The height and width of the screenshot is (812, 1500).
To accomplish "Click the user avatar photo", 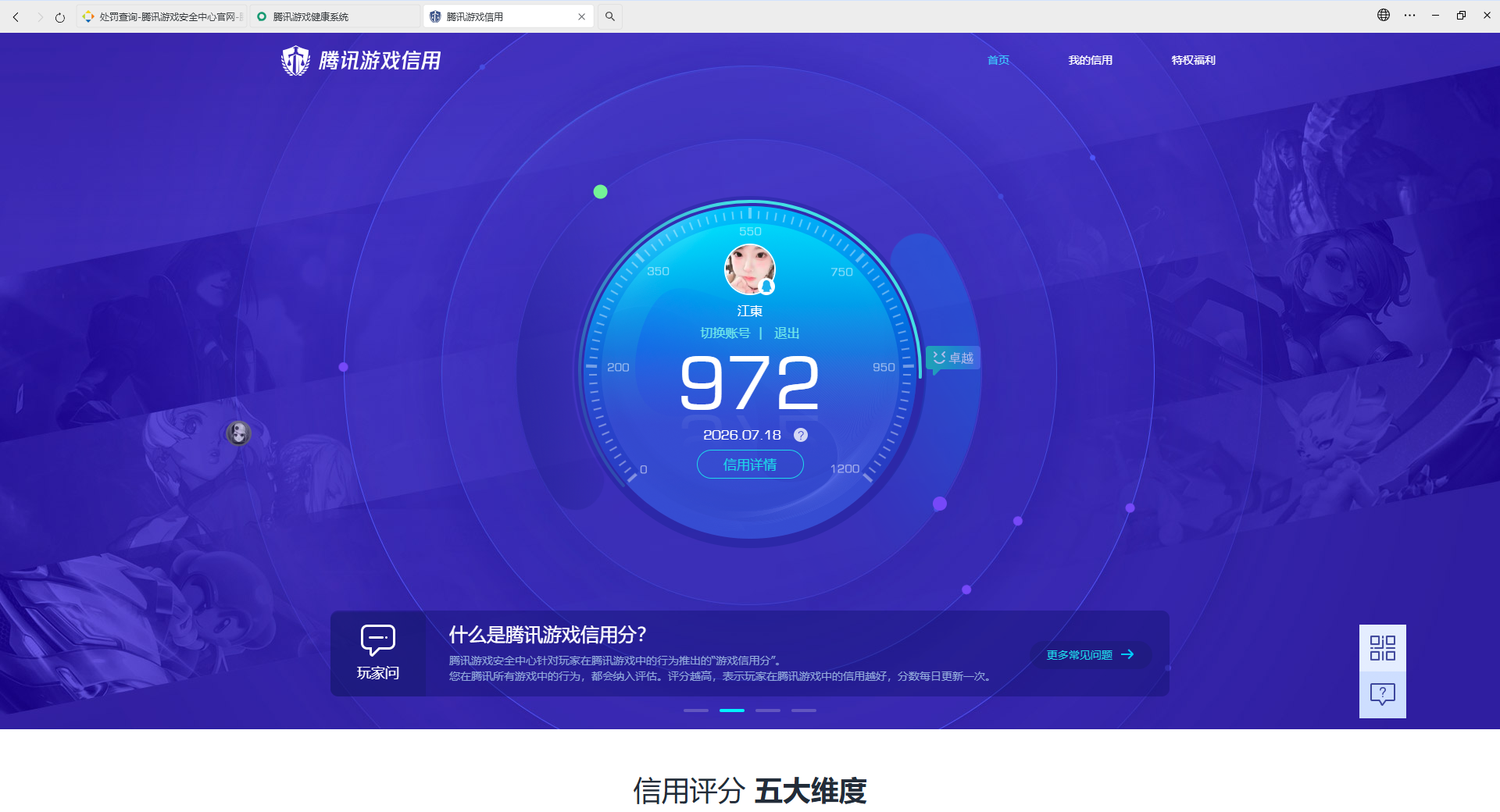I will (750, 269).
